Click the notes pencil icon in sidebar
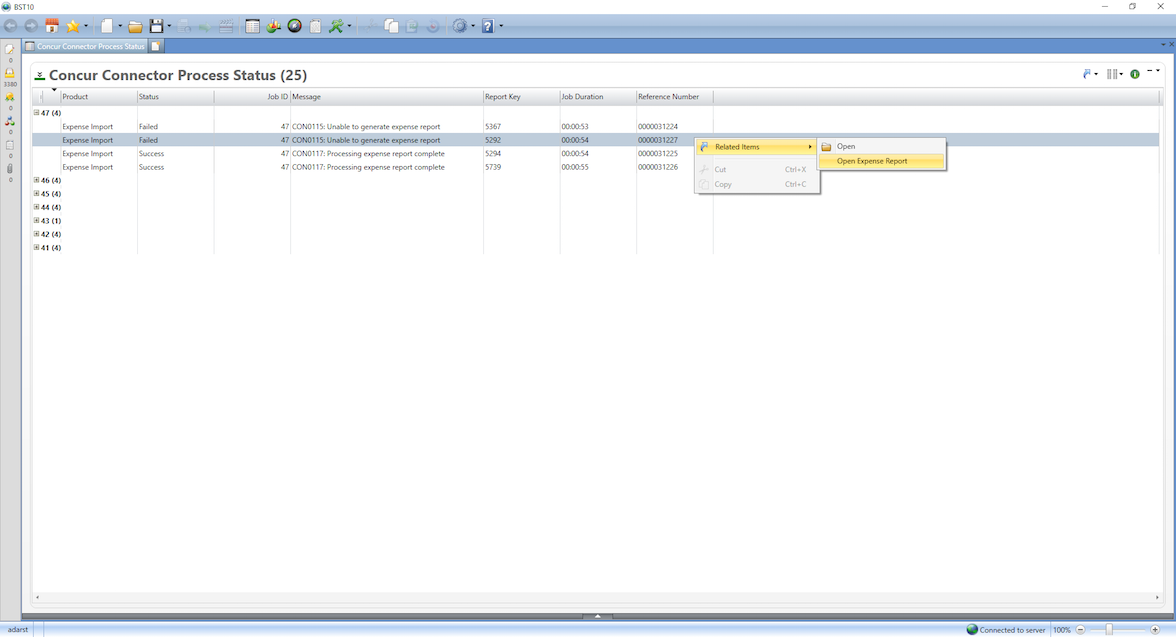1176x637 pixels. pos(10,50)
